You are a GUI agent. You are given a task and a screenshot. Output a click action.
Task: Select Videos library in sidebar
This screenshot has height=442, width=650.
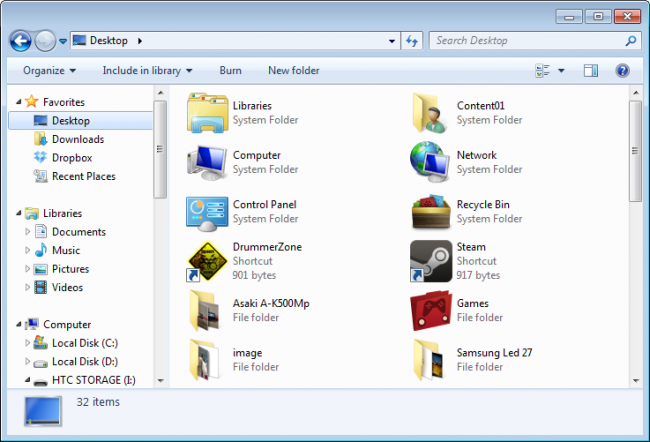pos(67,287)
